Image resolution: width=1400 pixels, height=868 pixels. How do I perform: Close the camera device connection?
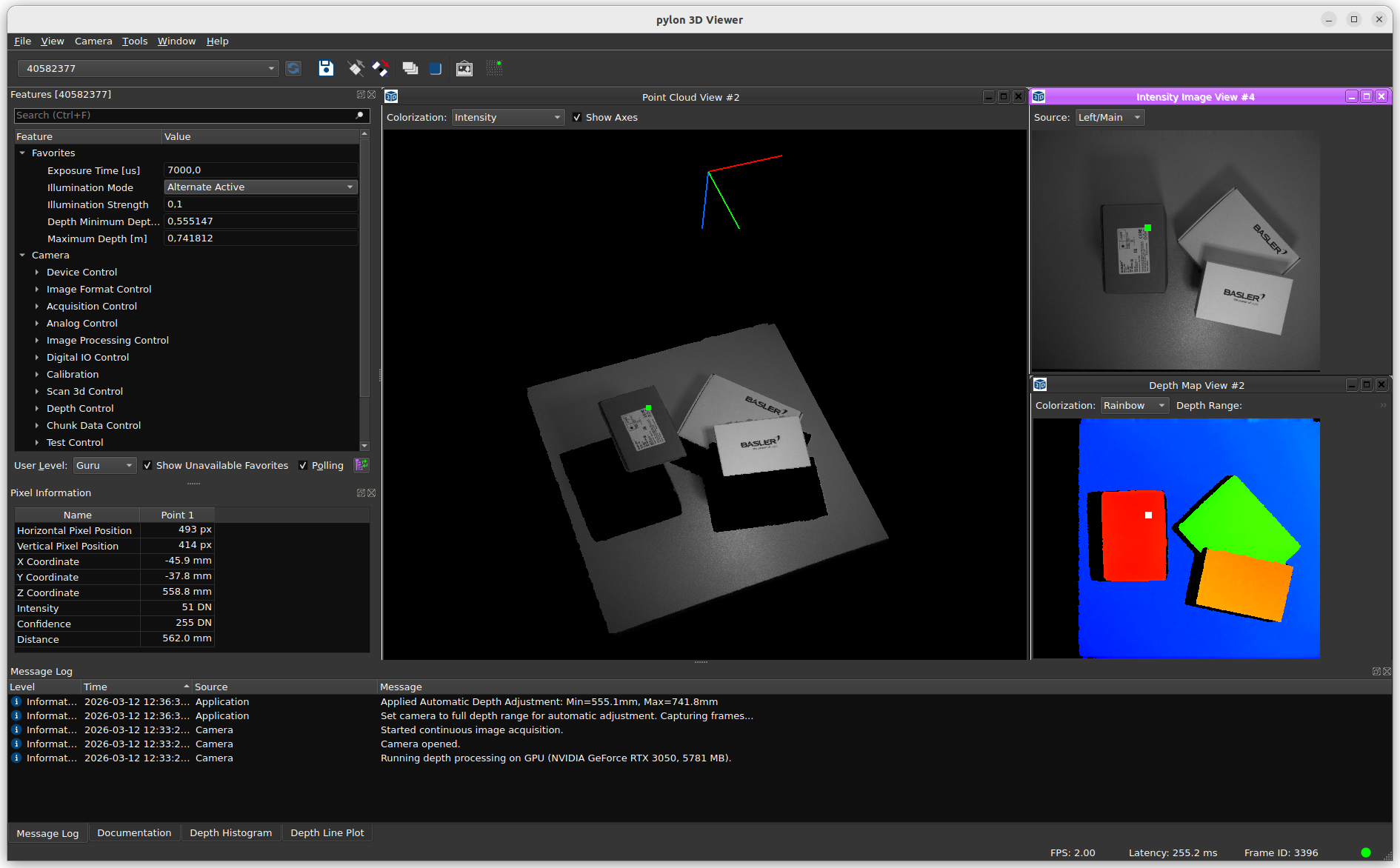point(380,68)
